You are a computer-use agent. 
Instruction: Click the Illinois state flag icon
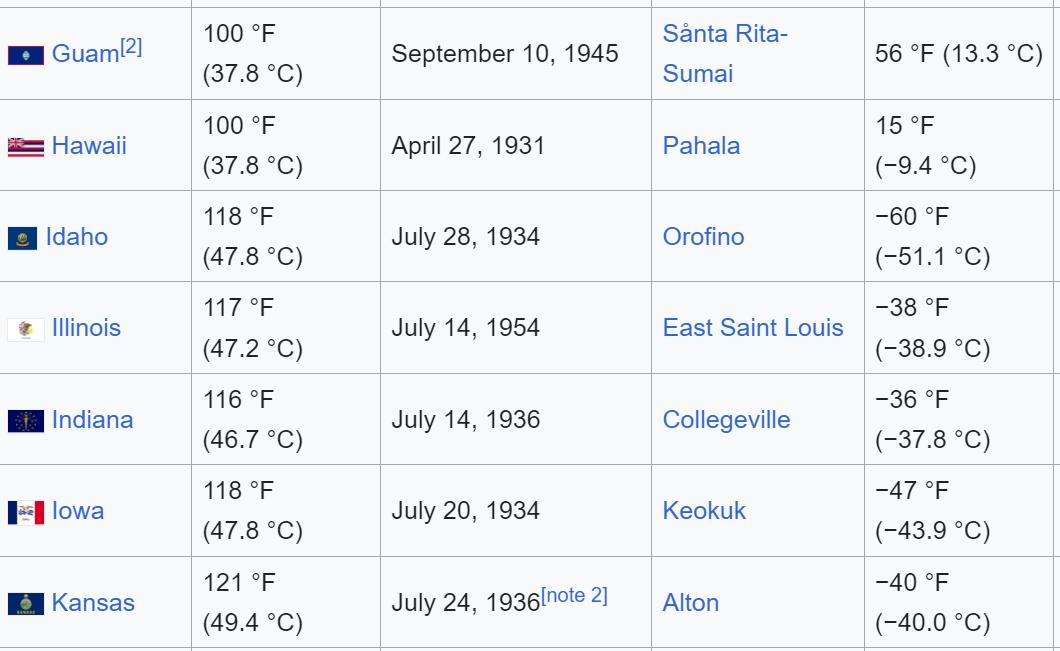tap(26, 329)
